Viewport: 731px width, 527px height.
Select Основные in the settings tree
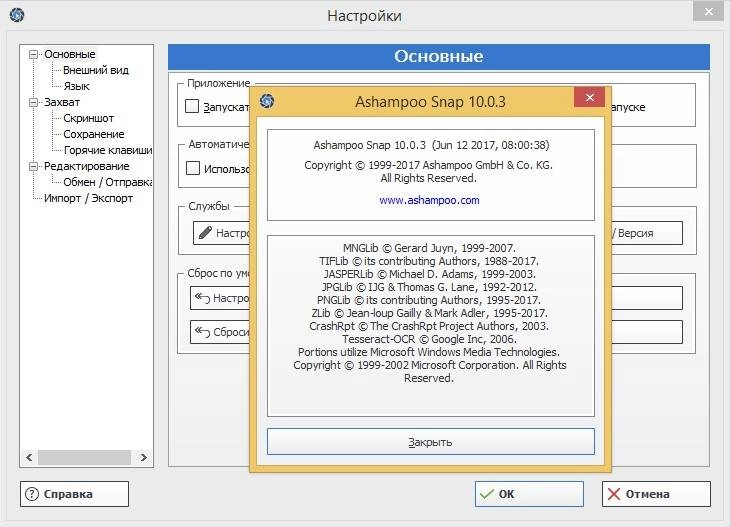click(69, 54)
